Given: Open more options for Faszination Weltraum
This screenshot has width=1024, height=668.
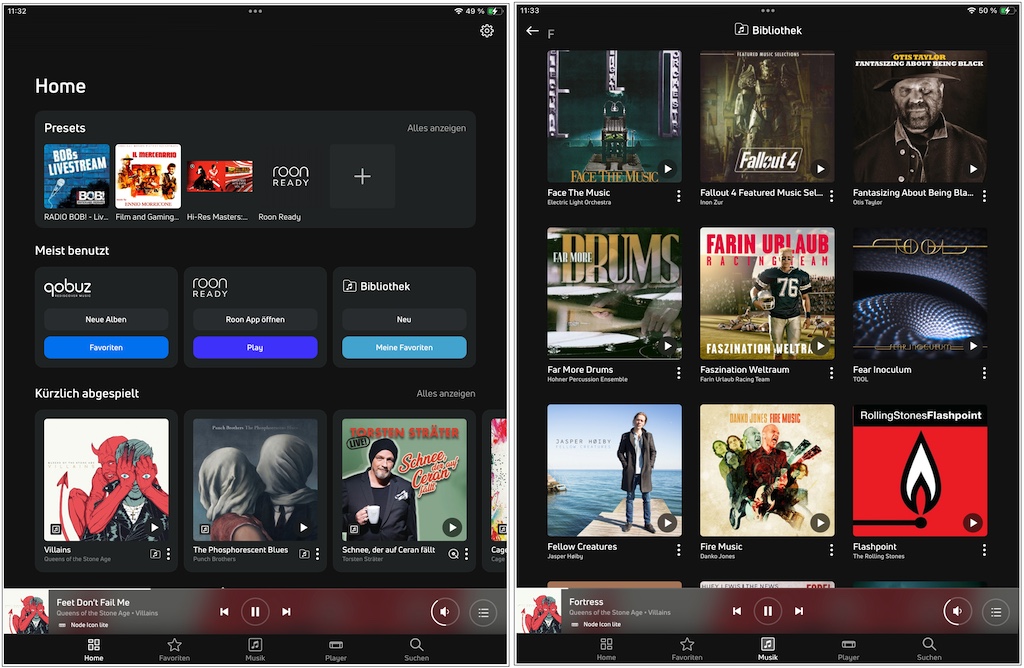Looking at the screenshot, I should [x=831, y=373].
